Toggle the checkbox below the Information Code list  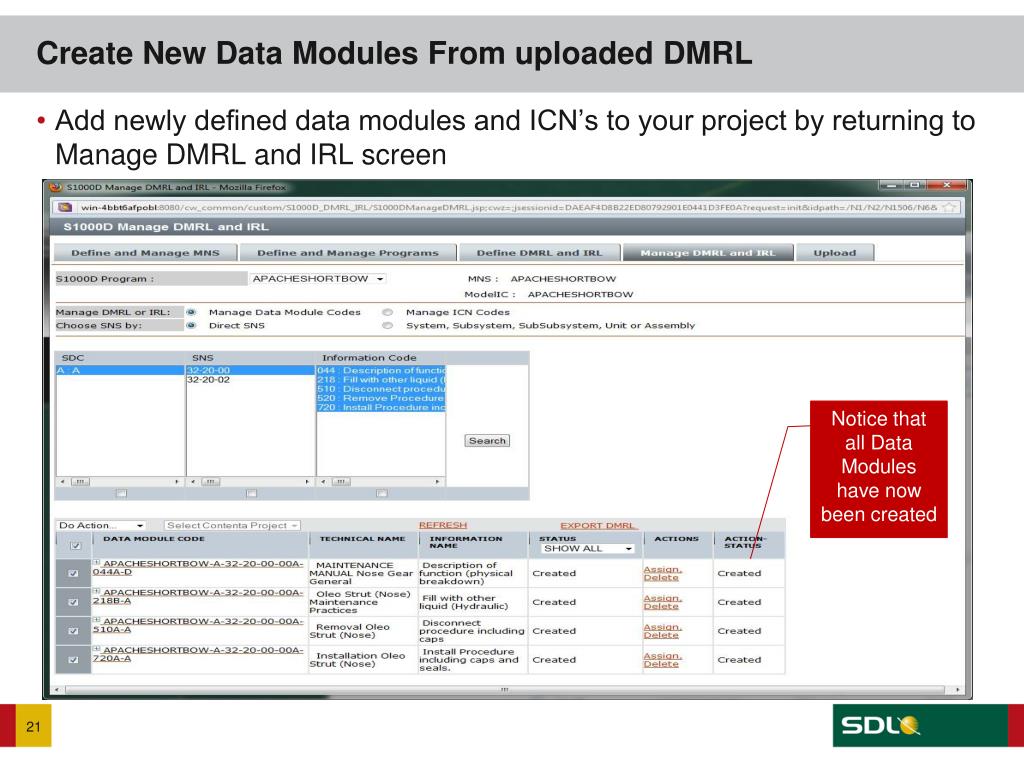pyautogui.click(x=381, y=493)
